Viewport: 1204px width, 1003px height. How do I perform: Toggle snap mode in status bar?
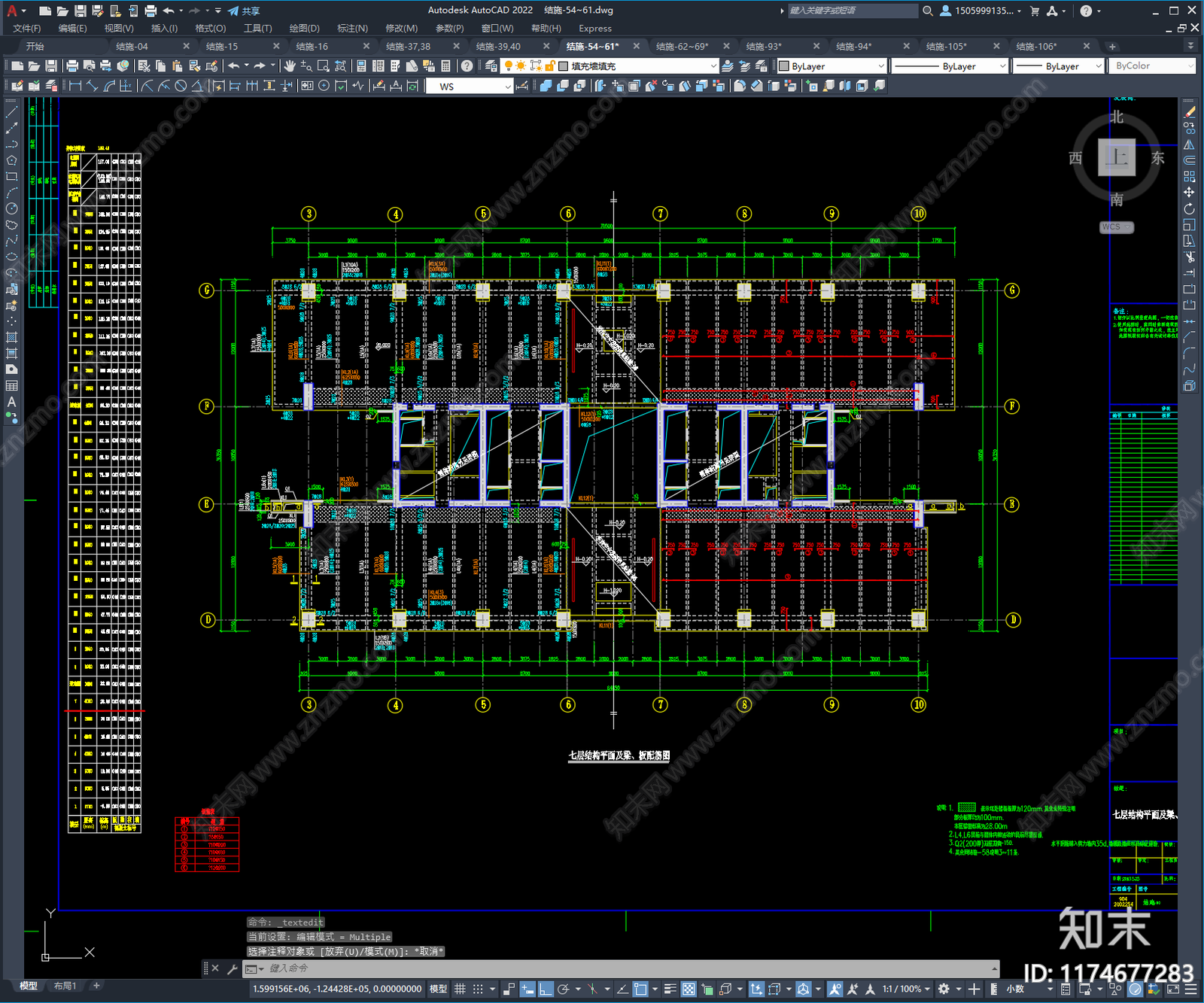(478, 989)
